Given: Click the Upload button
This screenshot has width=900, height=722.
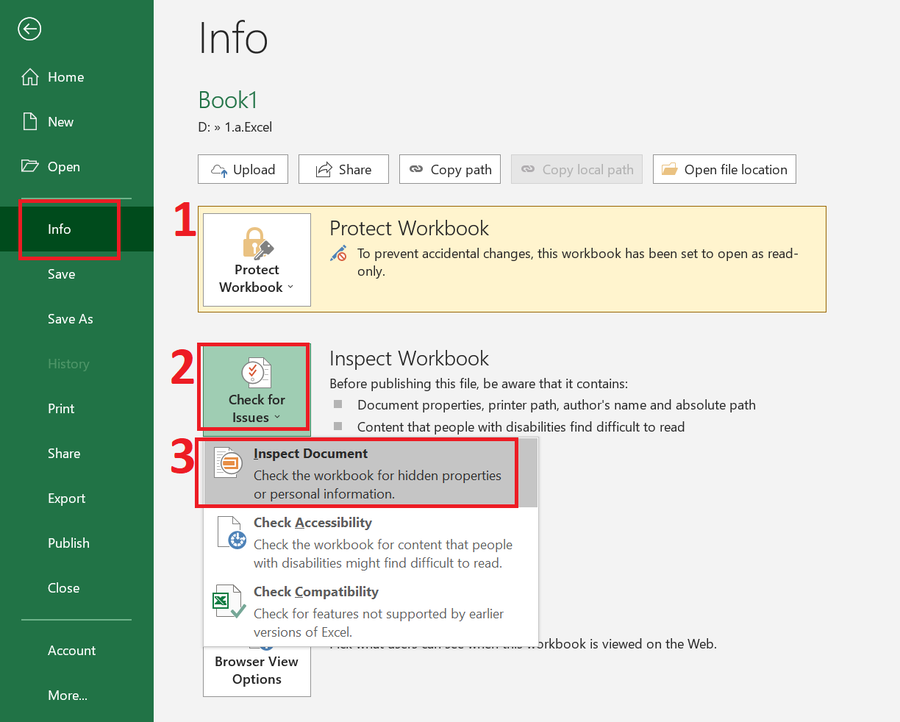Looking at the screenshot, I should point(243,169).
